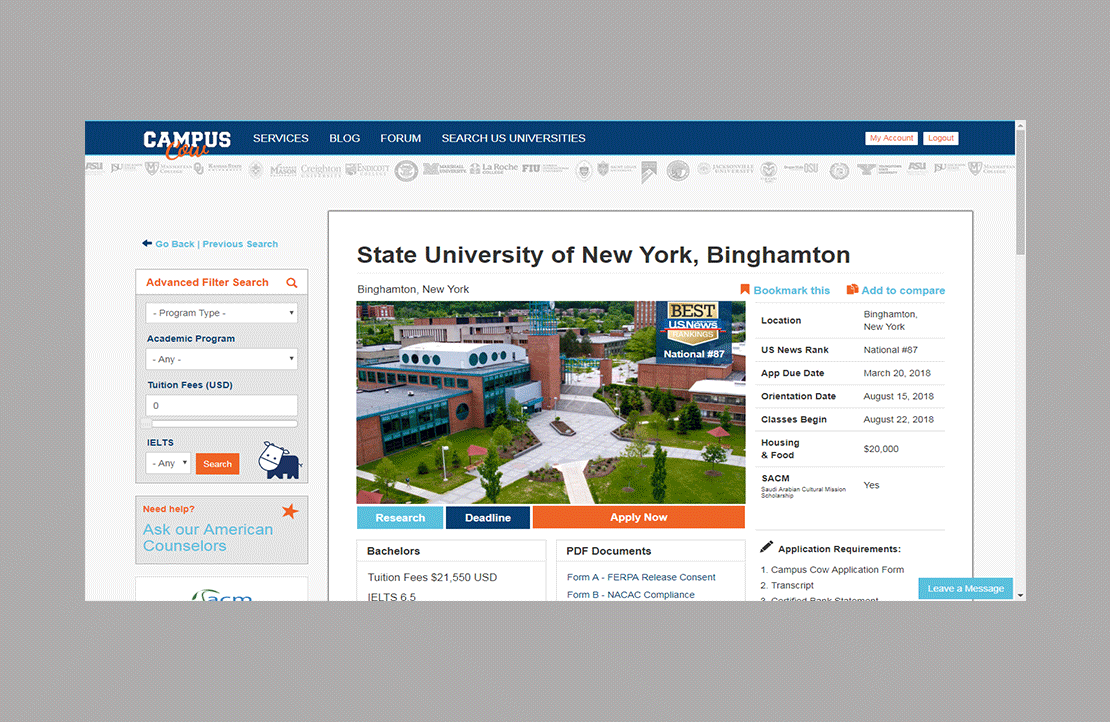Click the Creighton logo in the banner

[x=321, y=170]
